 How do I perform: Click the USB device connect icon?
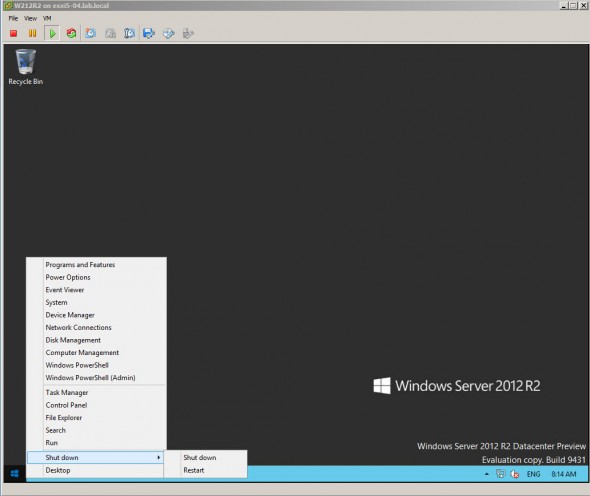[x=188, y=33]
